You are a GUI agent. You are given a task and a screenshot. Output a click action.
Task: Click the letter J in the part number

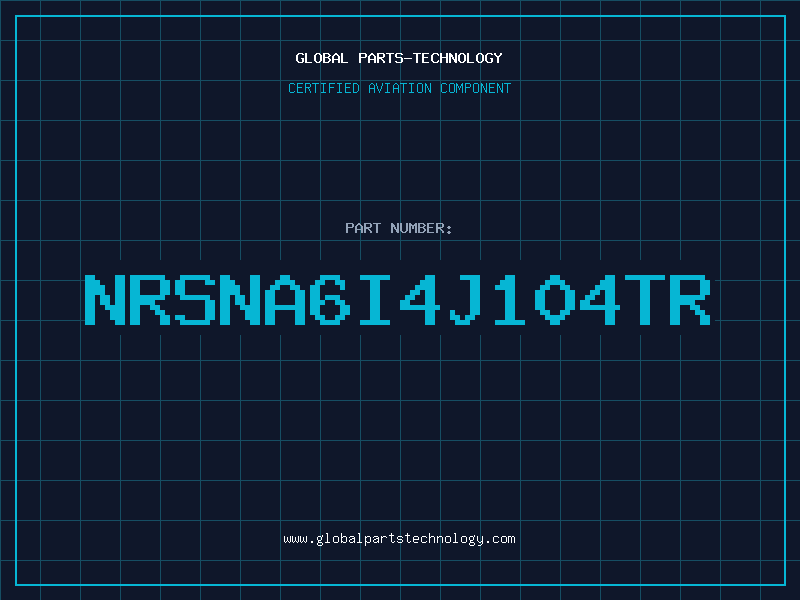(x=464, y=300)
